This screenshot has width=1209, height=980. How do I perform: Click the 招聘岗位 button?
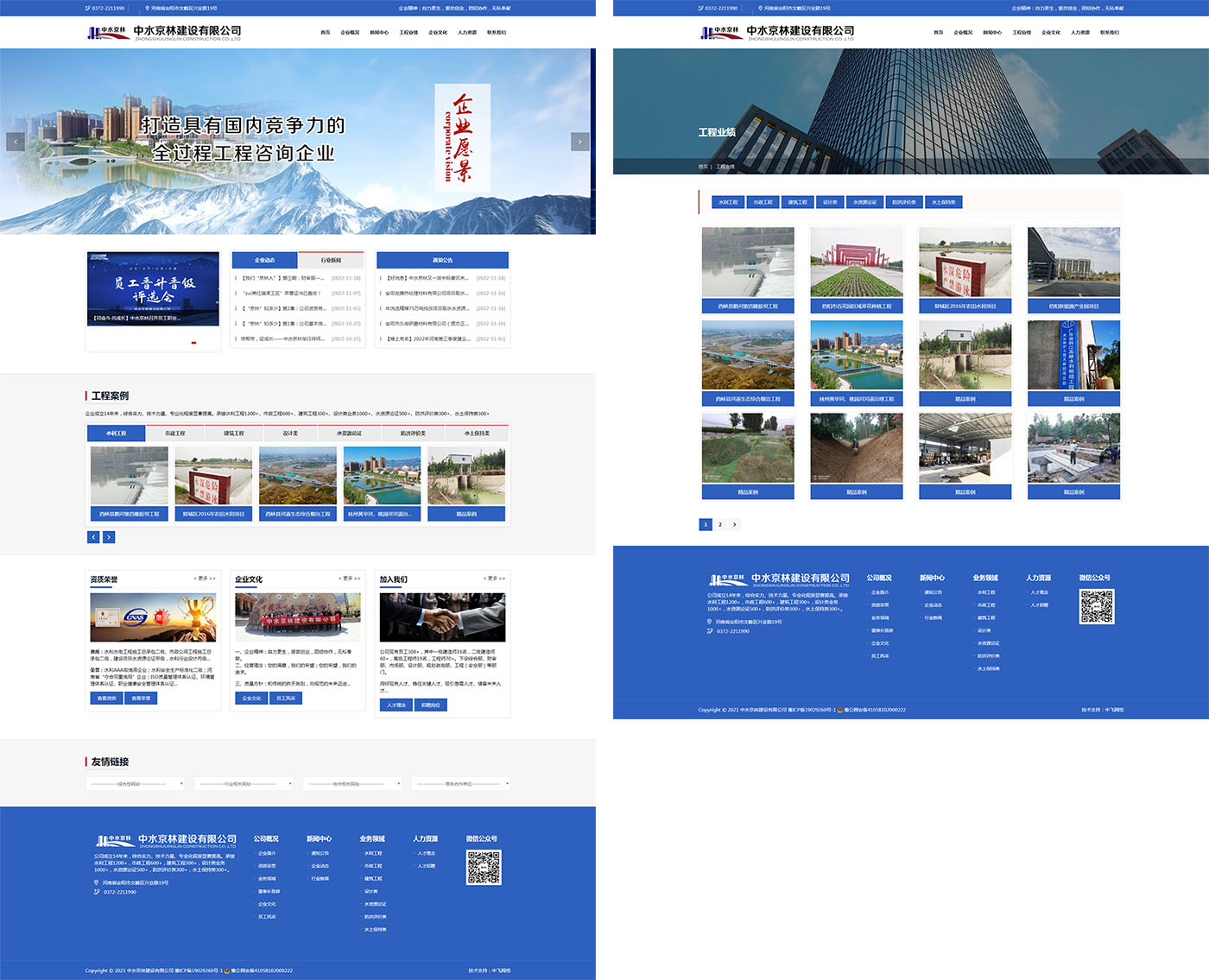(x=430, y=705)
